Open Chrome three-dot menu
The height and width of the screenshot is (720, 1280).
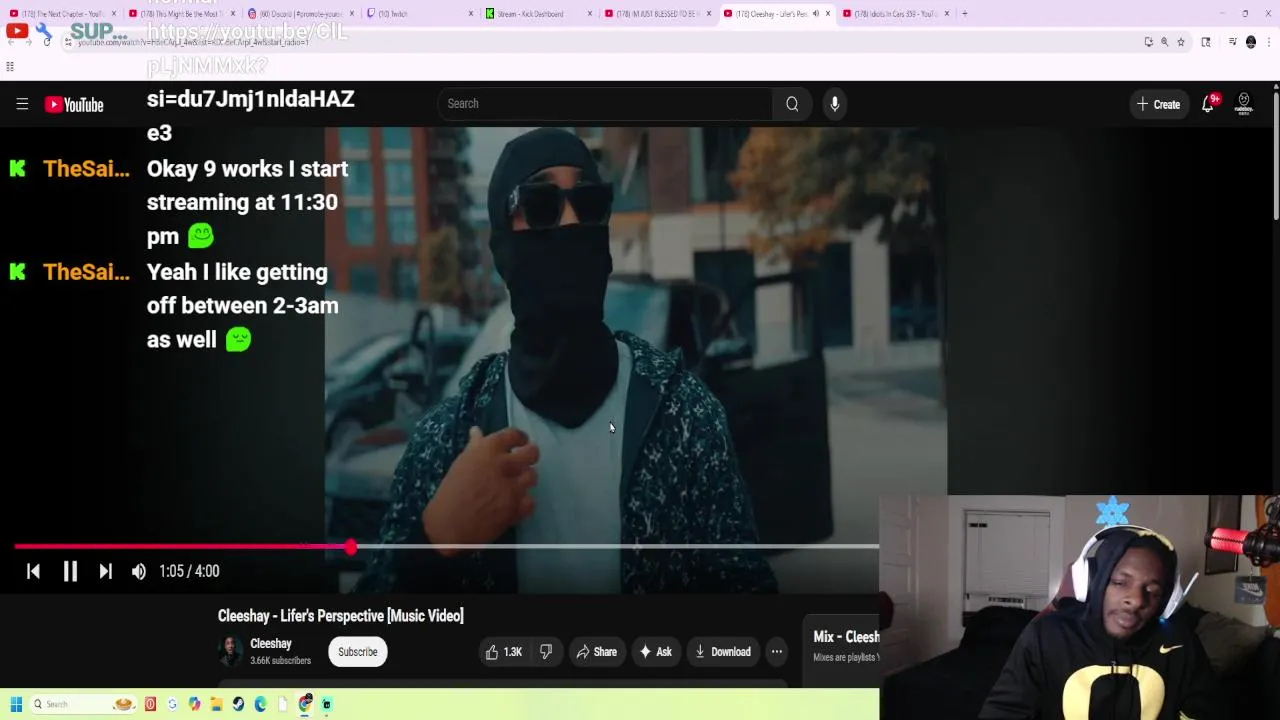coord(1269,42)
